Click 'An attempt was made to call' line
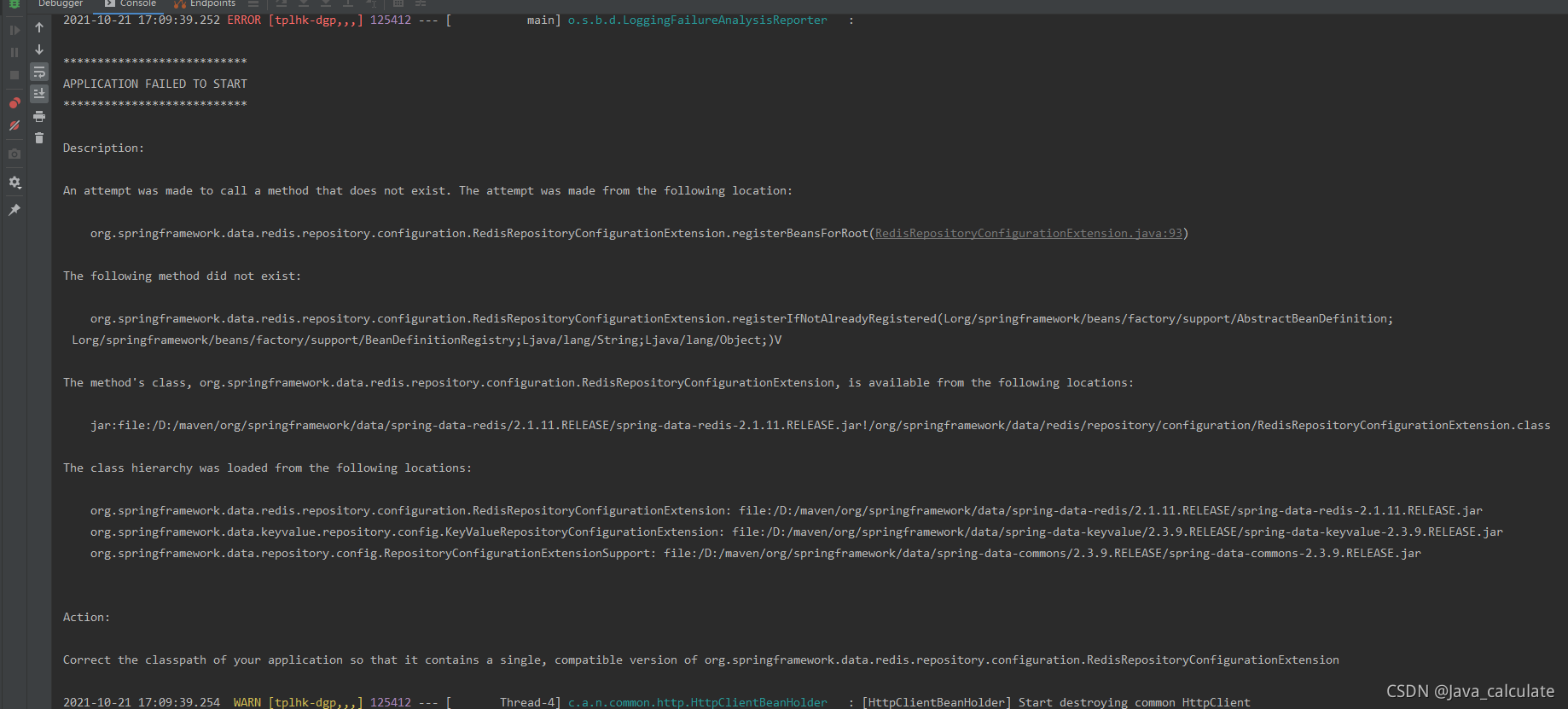Image resolution: width=1568 pixels, height=709 pixels. pyautogui.click(x=427, y=190)
